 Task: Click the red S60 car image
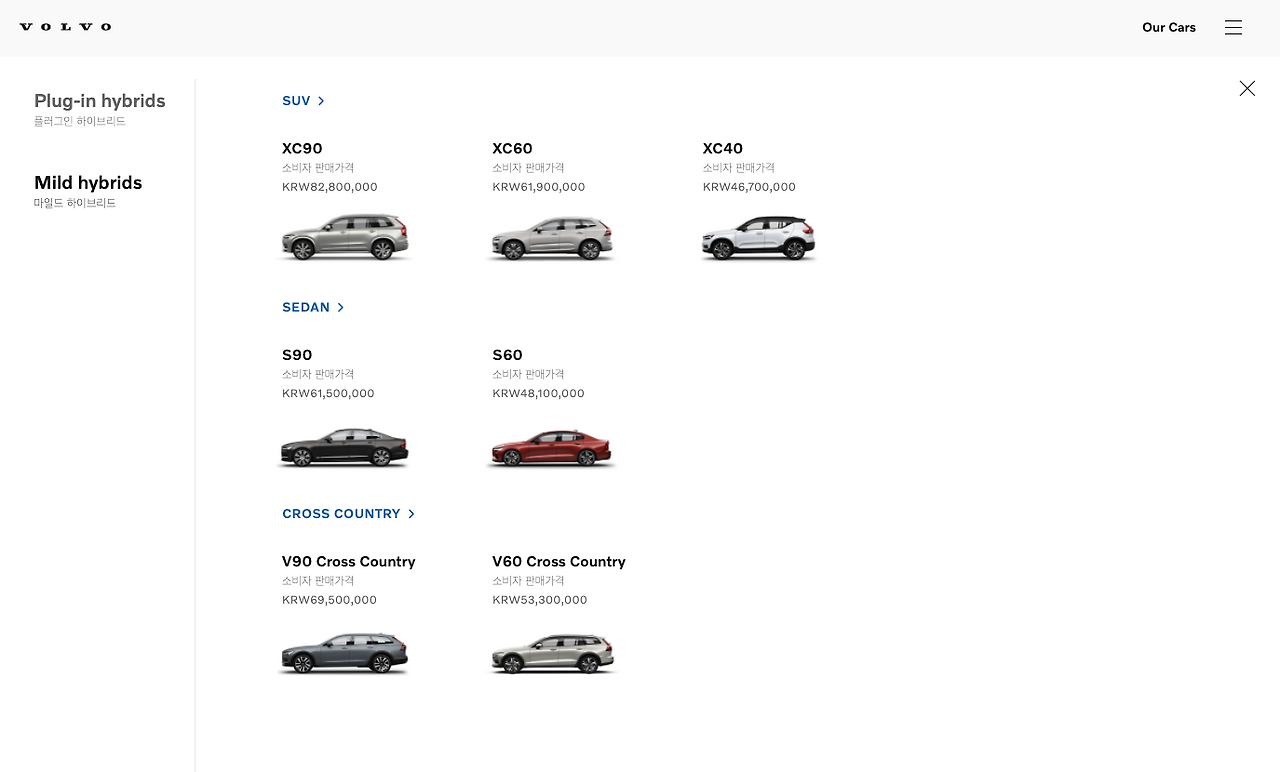coord(552,447)
